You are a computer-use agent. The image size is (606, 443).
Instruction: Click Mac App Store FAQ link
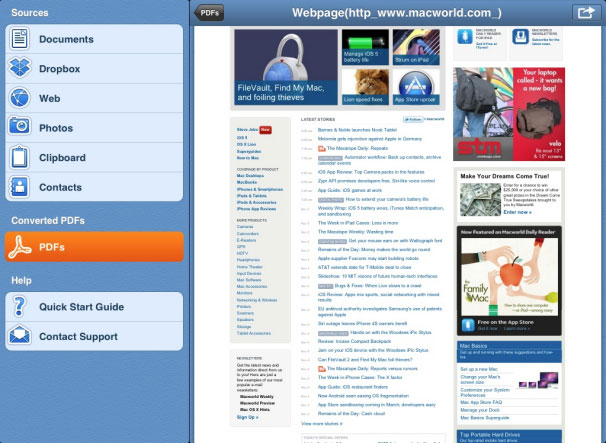tap(481, 402)
